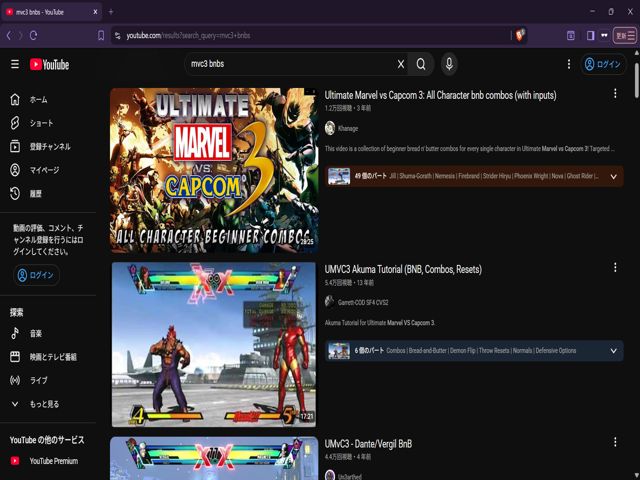
Task: Reload the page with the refresh icon
Action: coord(33,36)
